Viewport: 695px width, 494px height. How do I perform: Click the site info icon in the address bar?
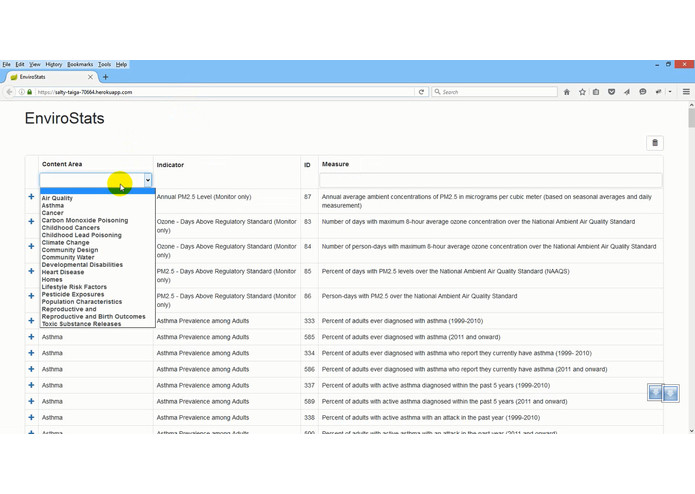coord(21,92)
